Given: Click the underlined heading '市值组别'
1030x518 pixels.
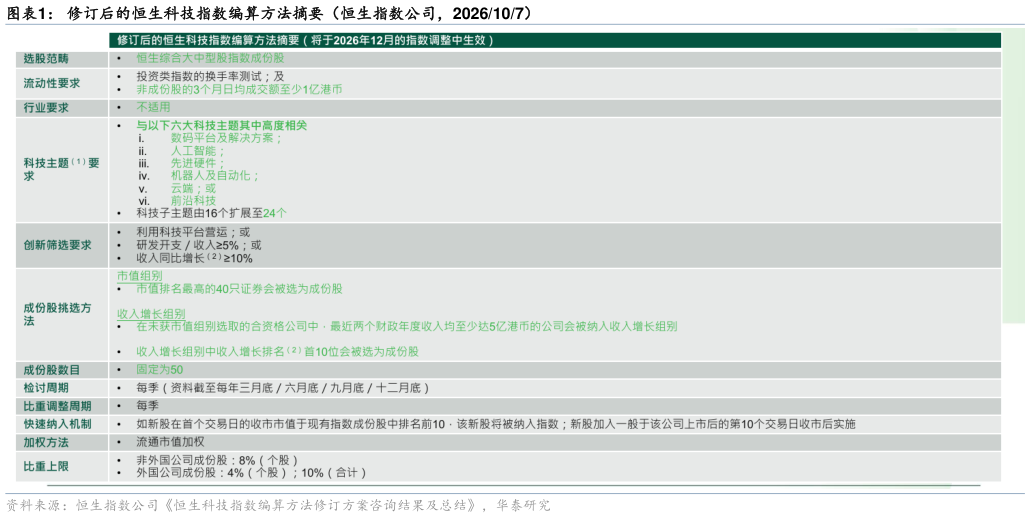Looking at the screenshot, I should [x=139, y=276].
